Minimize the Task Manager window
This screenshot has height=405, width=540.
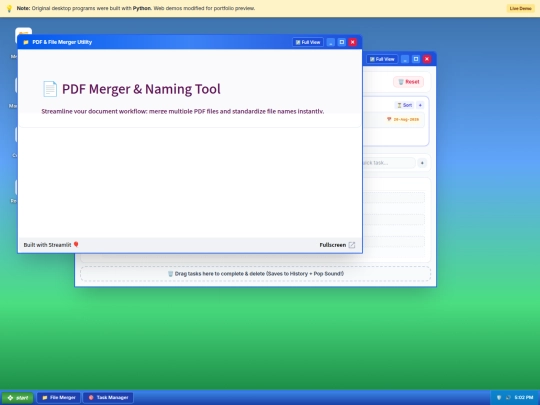click(405, 59)
